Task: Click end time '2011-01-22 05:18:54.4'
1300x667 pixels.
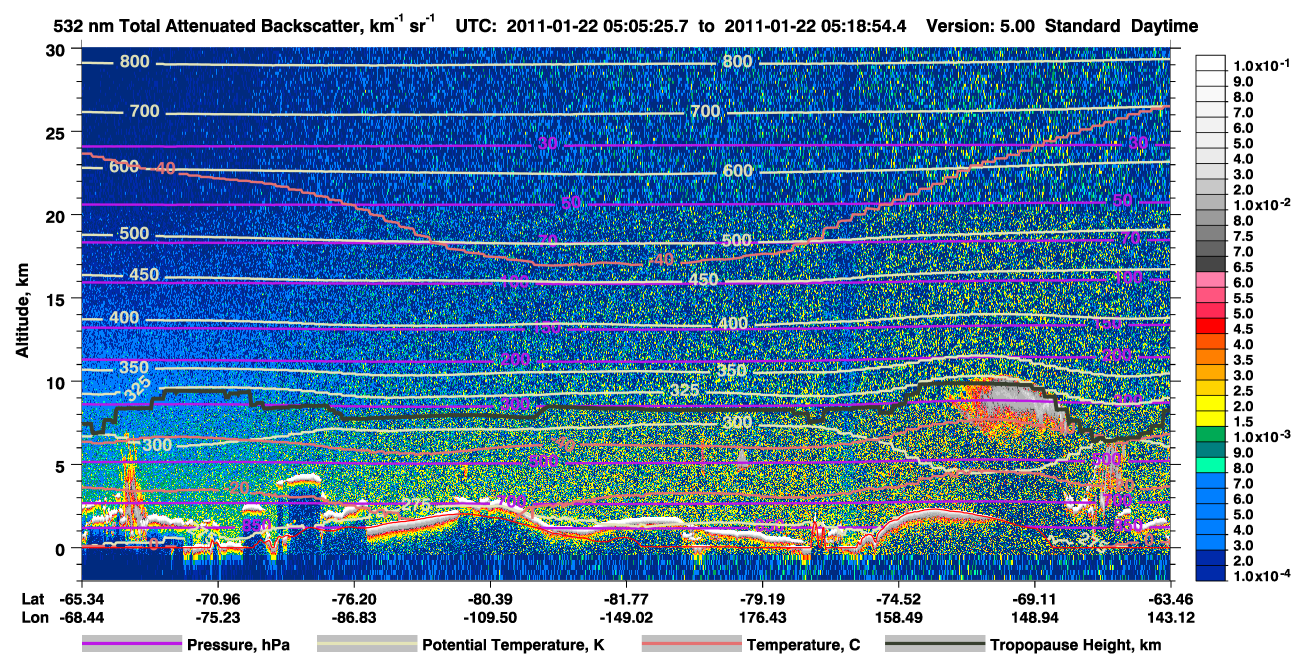Action: tap(816, 26)
